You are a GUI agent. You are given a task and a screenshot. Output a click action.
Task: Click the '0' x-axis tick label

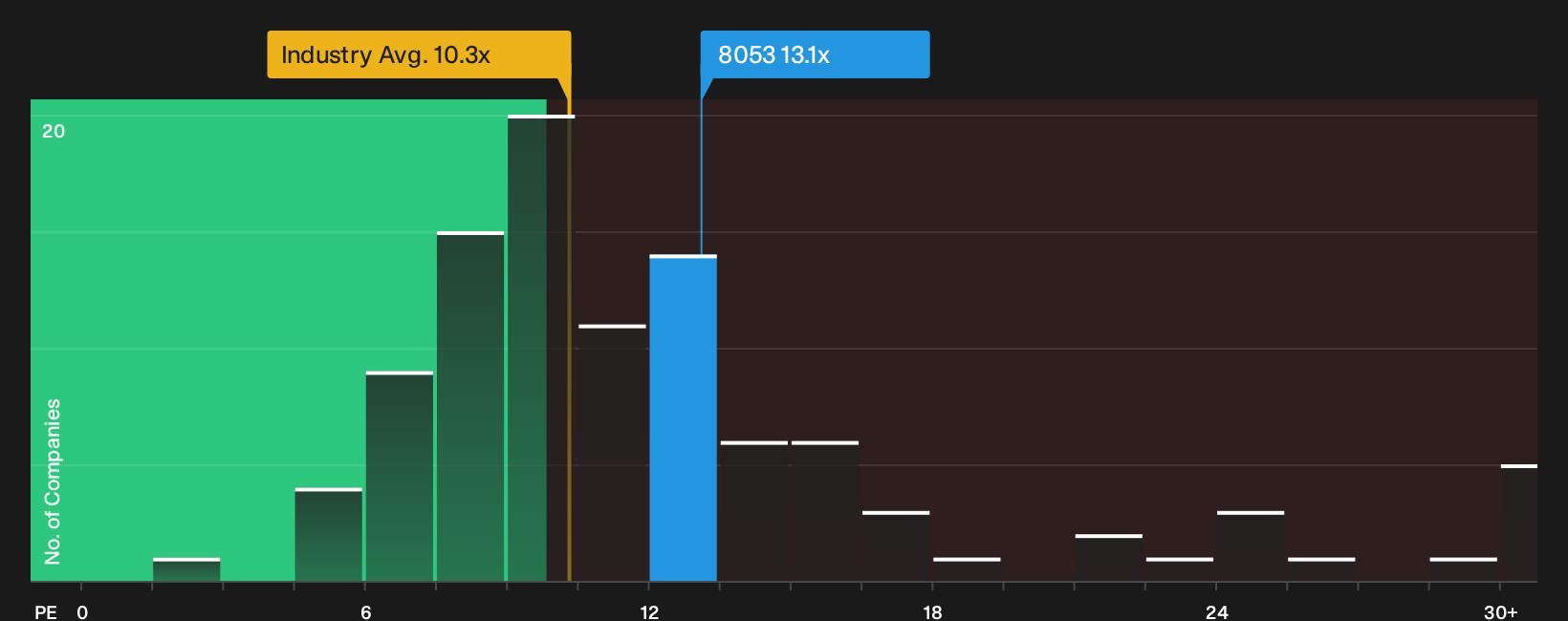point(82,611)
